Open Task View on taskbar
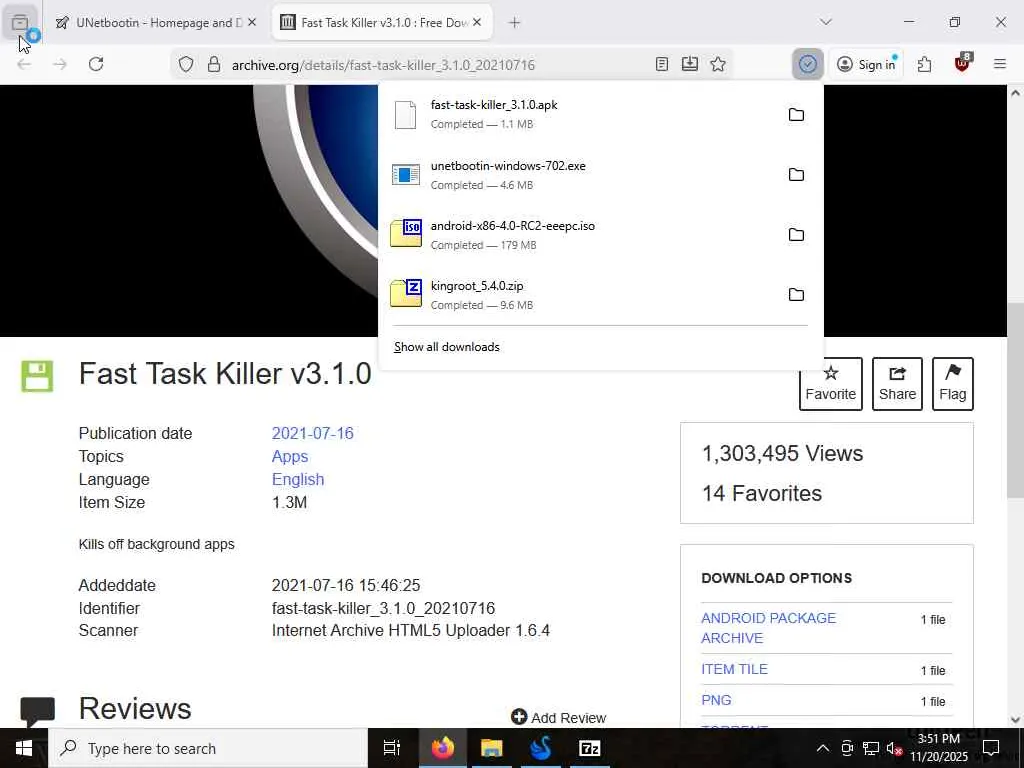 click(391, 748)
